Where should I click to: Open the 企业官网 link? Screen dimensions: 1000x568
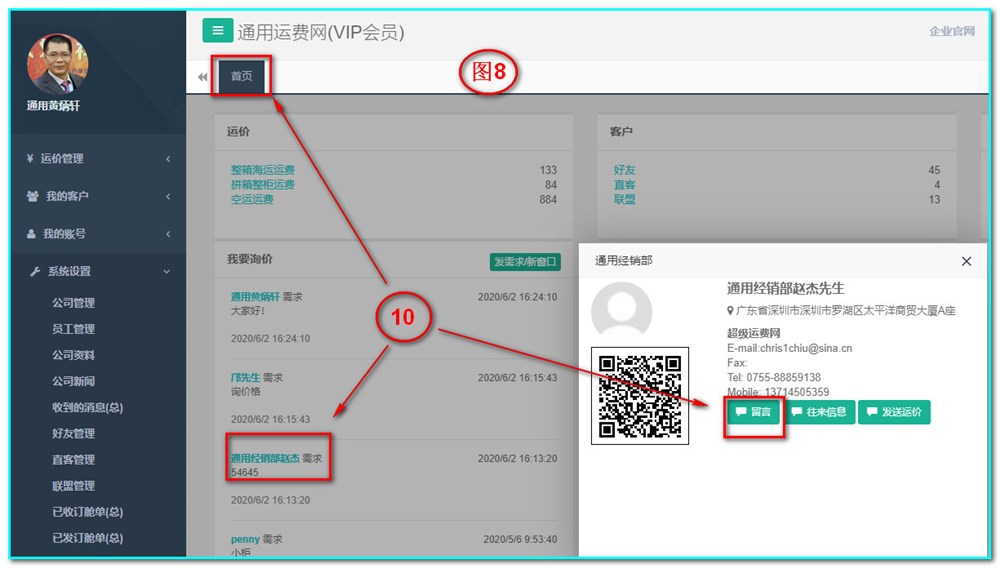(952, 31)
